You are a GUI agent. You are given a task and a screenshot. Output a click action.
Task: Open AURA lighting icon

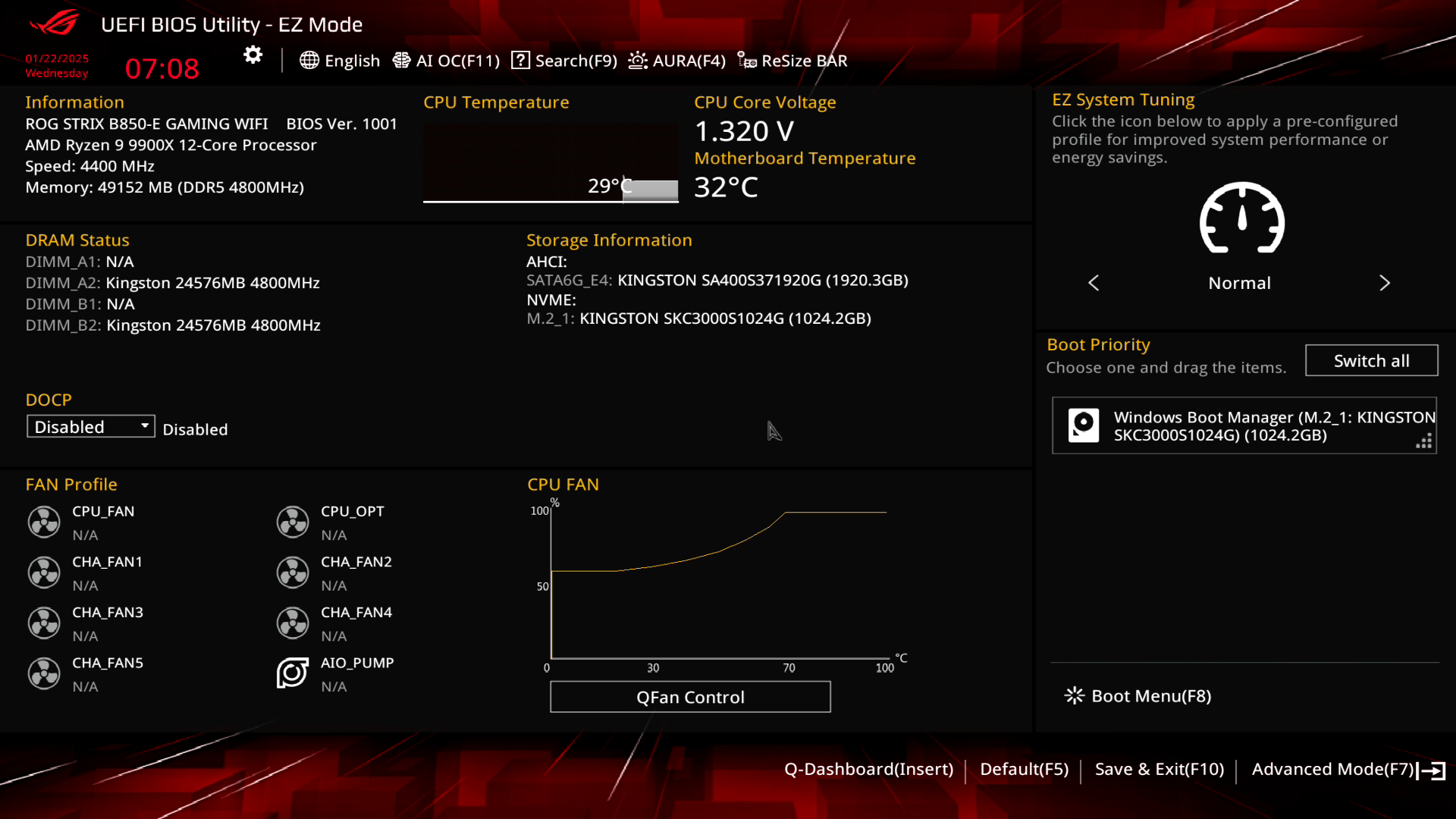pyautogui.click(x=638, y=61)
